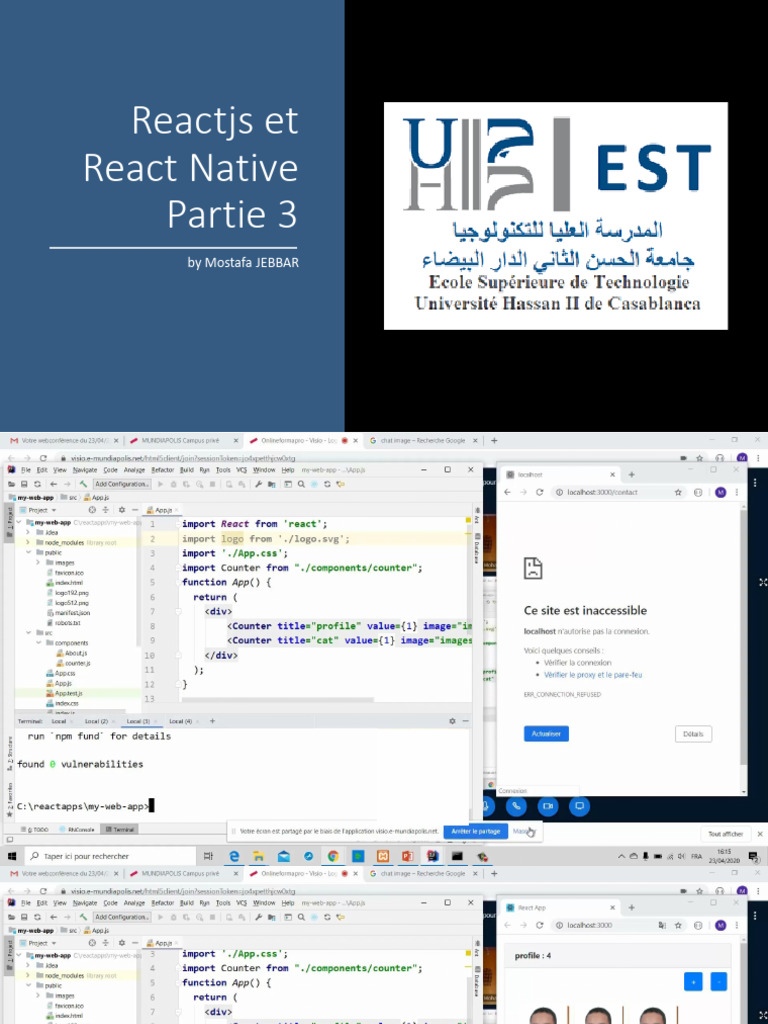
Task: Open the settings gear in the upper Project panel
Action: [x=121, y=509]
